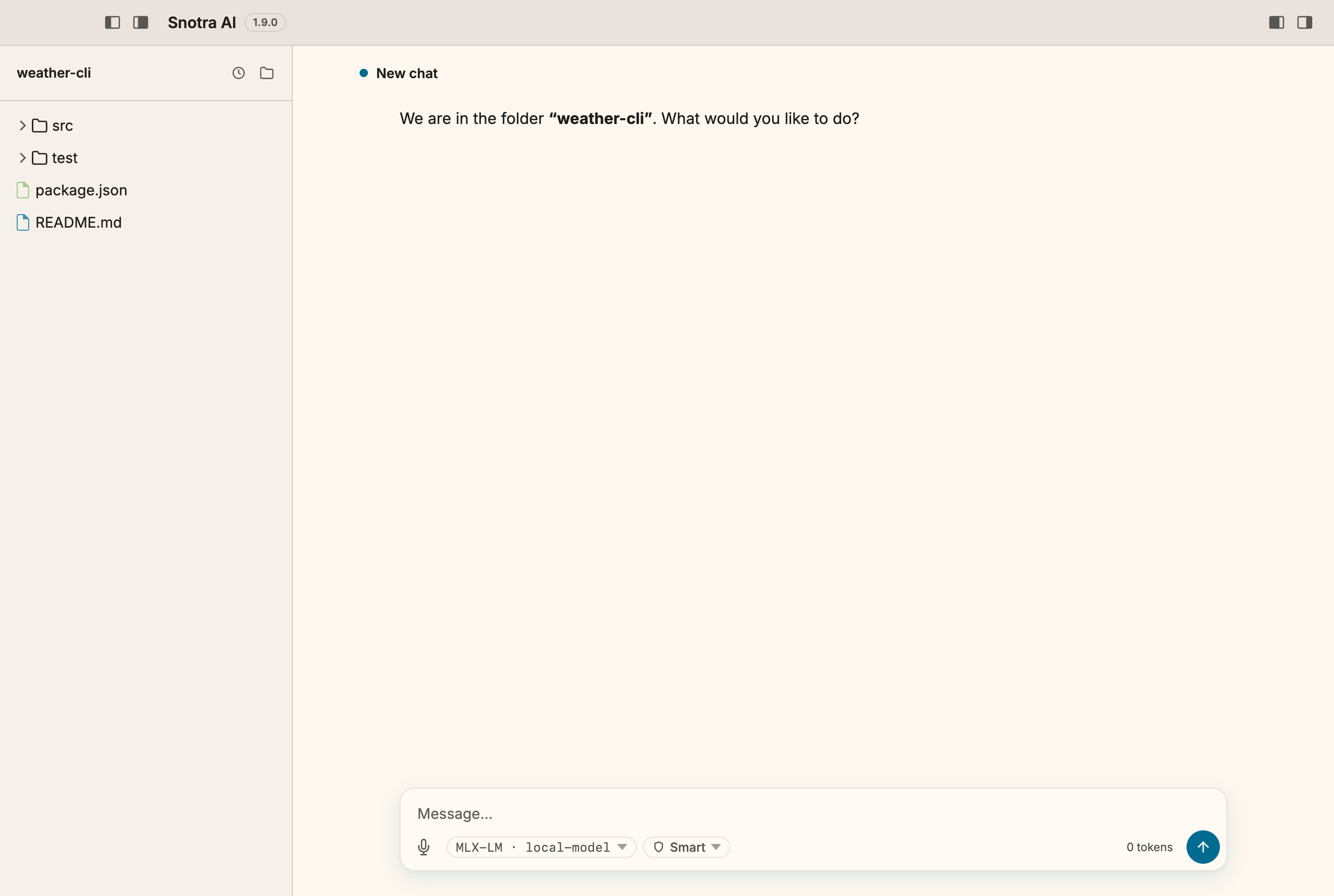Click the 1.9.0 version badge
Image resolution: width=1334 pixels, height=896 pixels.
click(265, 22)
